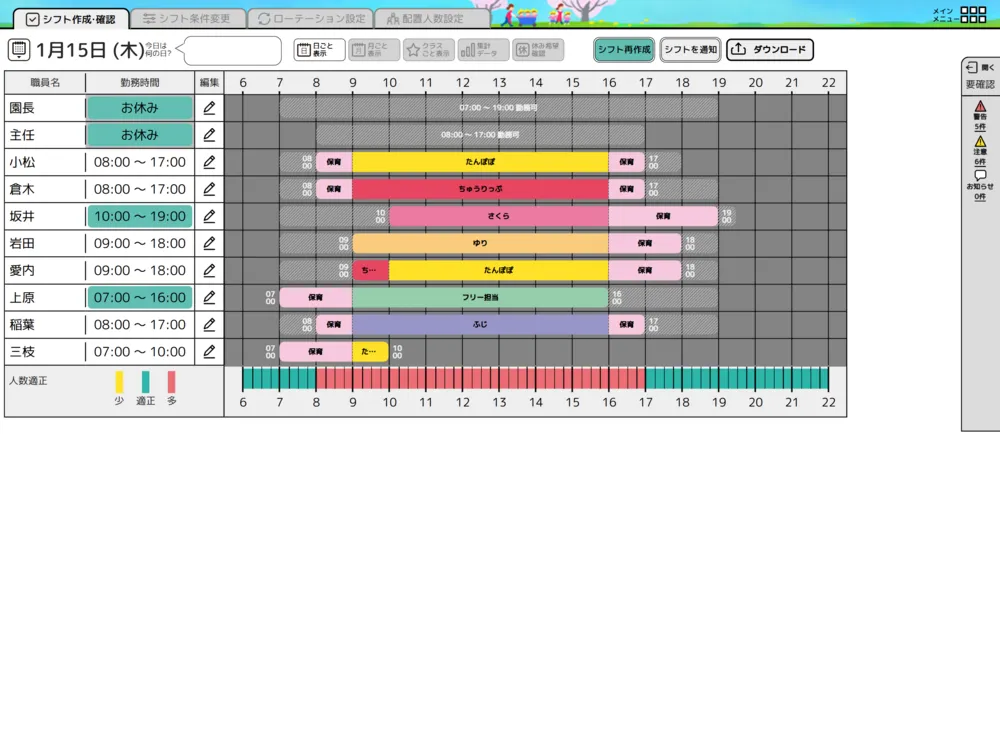Click 上原's 07:00 ～ 16:00 time cell

140,297
